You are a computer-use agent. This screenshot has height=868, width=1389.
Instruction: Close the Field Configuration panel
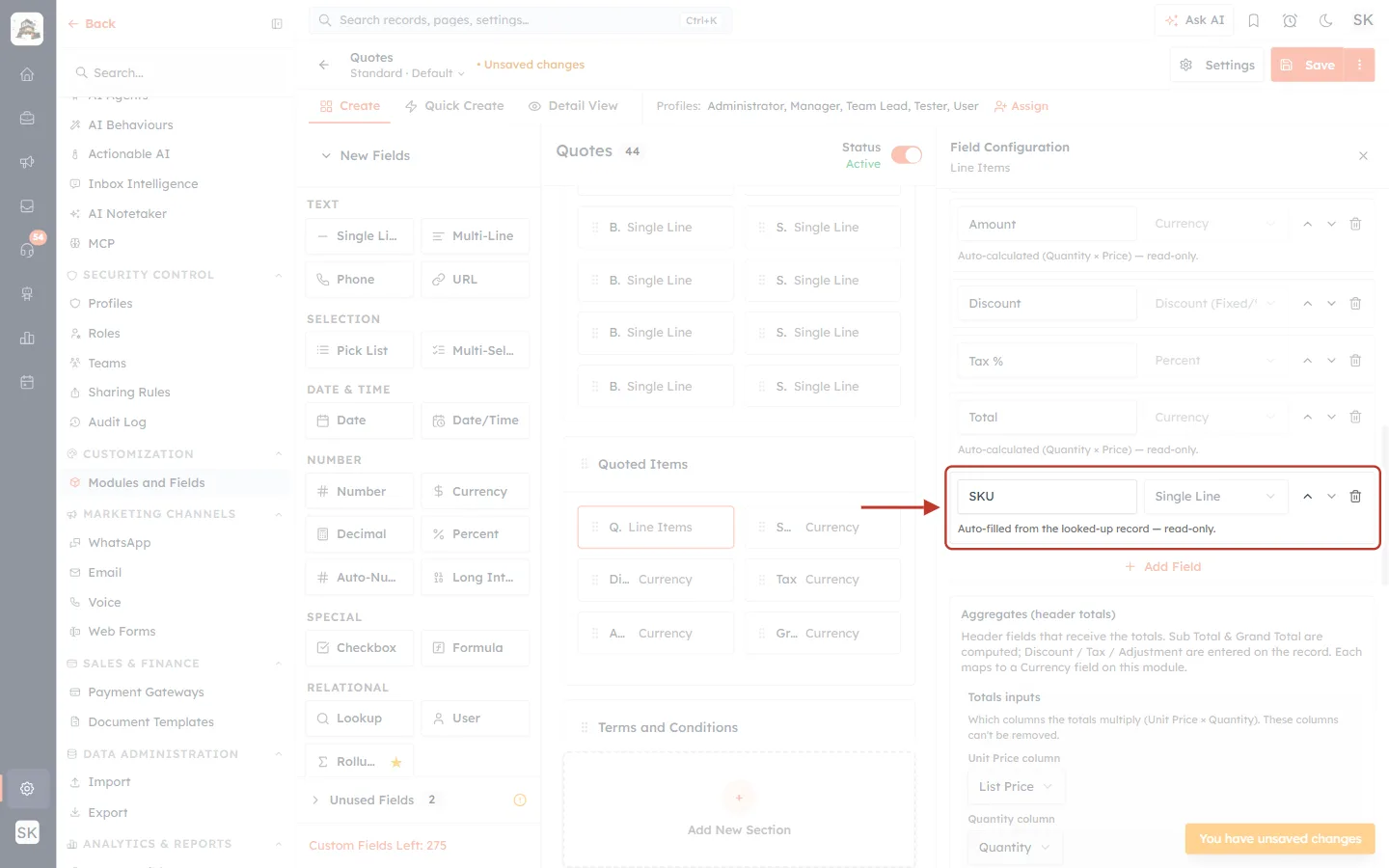click(1363, 156)
